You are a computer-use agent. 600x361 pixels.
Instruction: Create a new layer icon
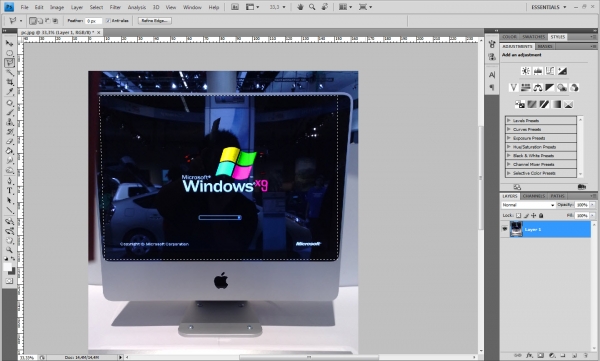(x=574, y=355)
